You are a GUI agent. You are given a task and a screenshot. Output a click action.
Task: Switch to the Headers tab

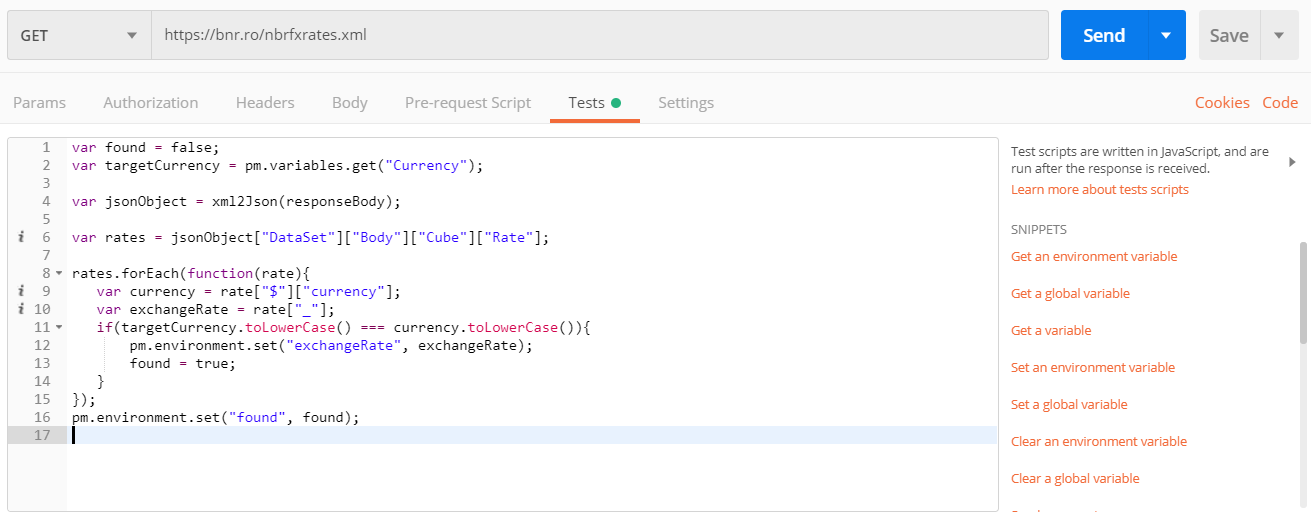(265, 103)
